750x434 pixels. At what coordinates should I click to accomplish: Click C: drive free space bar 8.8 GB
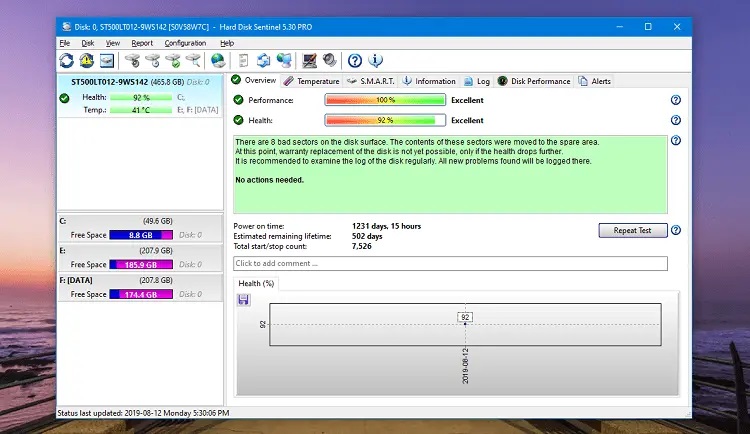(x=141, y=235)
